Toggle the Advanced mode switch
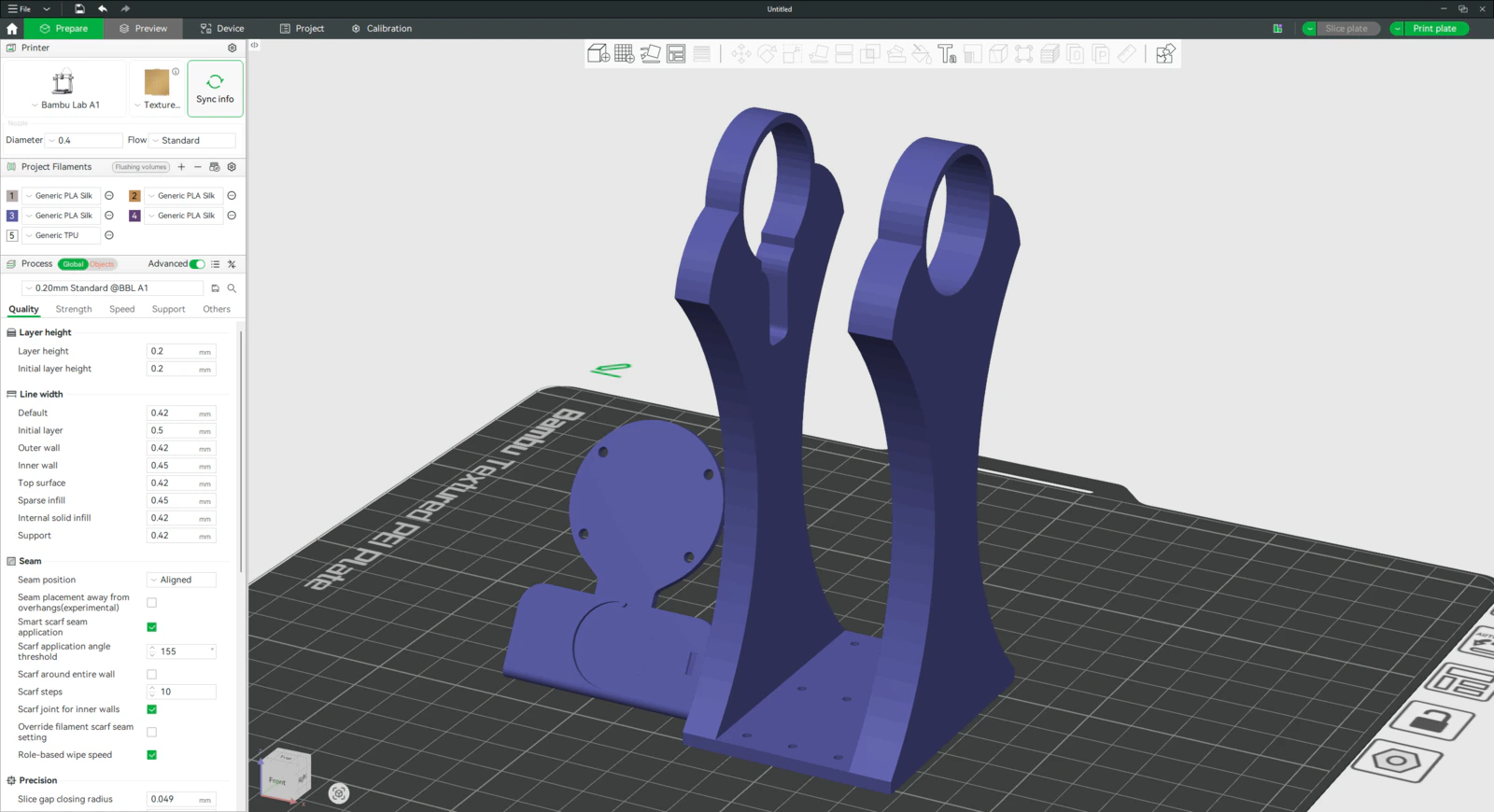 [197, 264]
